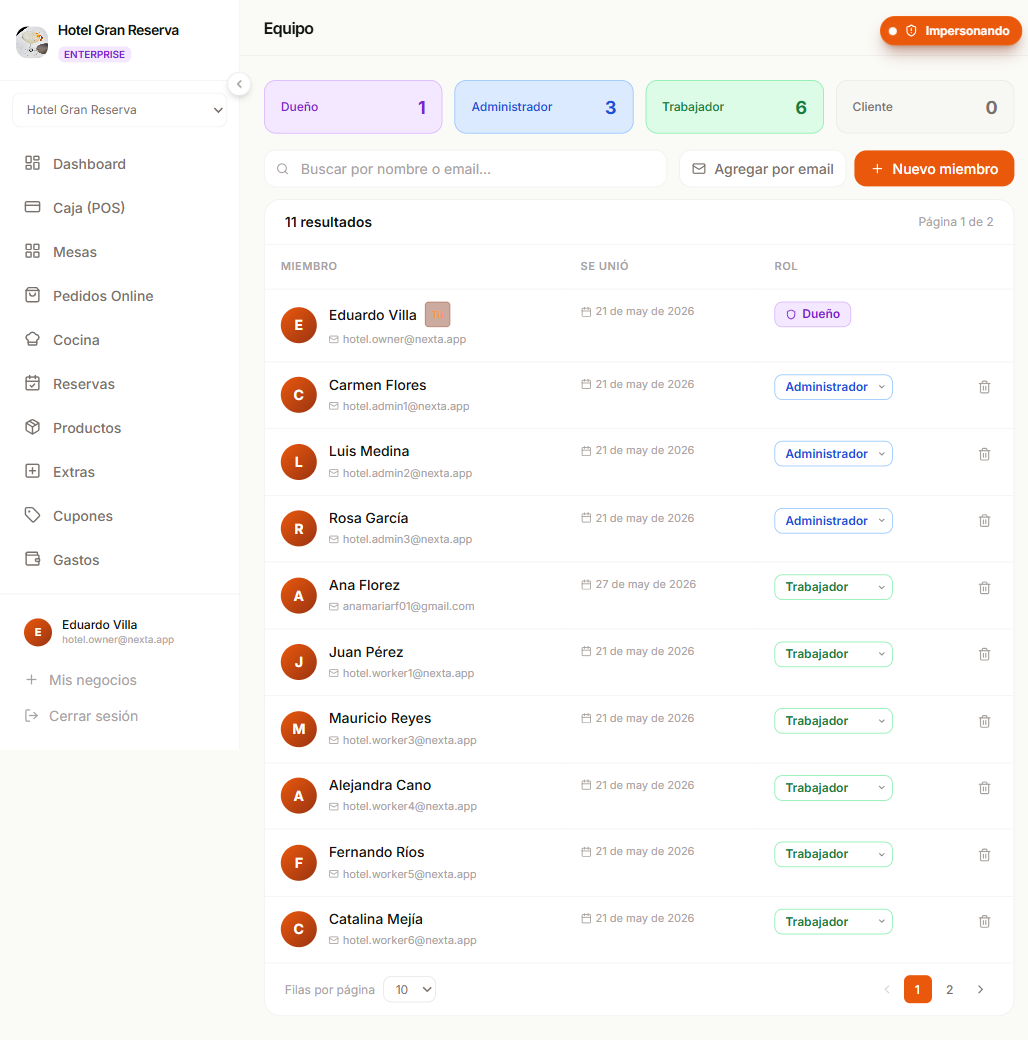1028x1040 pixels.
Task: Open Reservas in the sidebar
Action: click(x=119, y=384)
